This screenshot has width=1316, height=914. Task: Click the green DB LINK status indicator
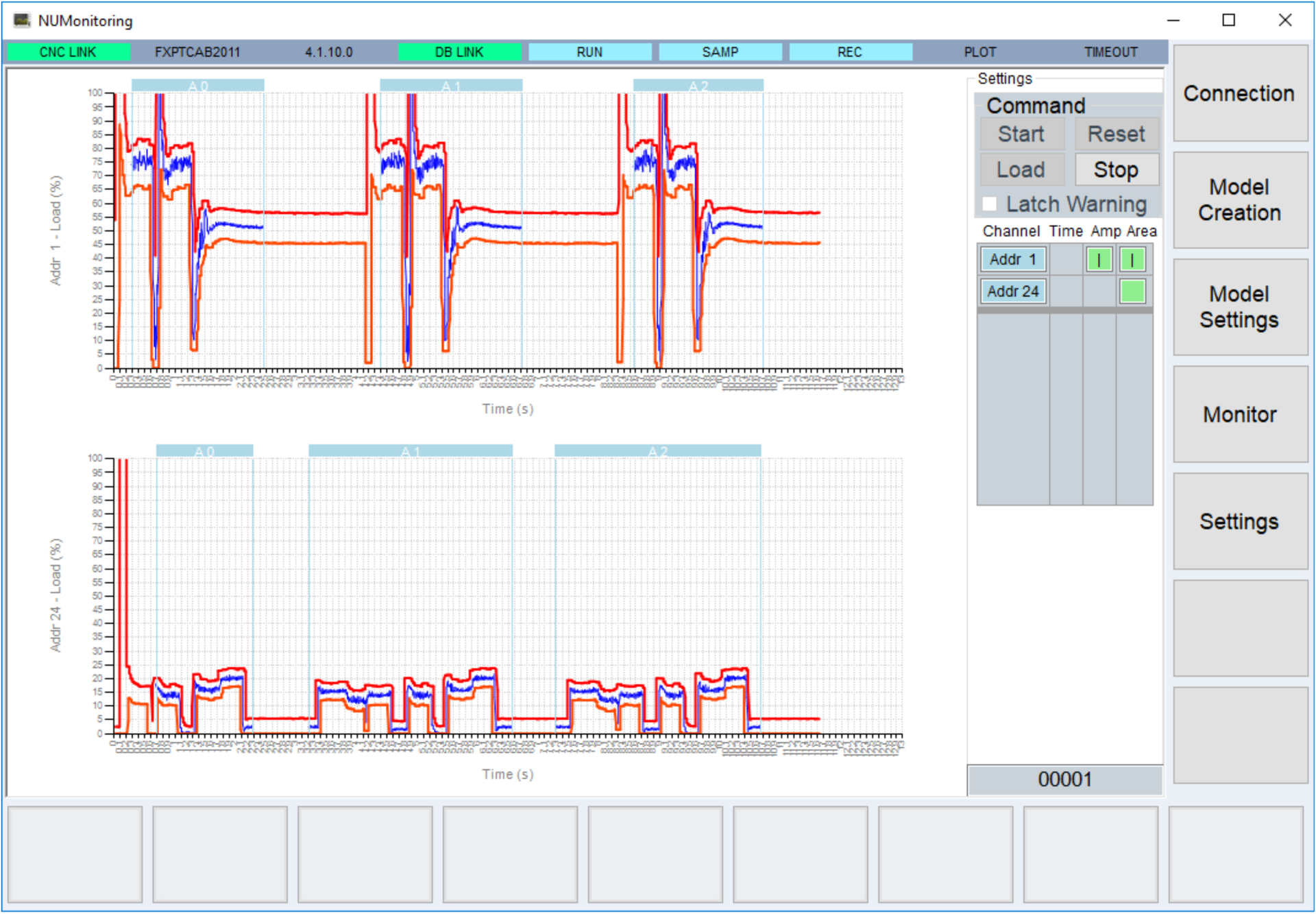(459, 52)
